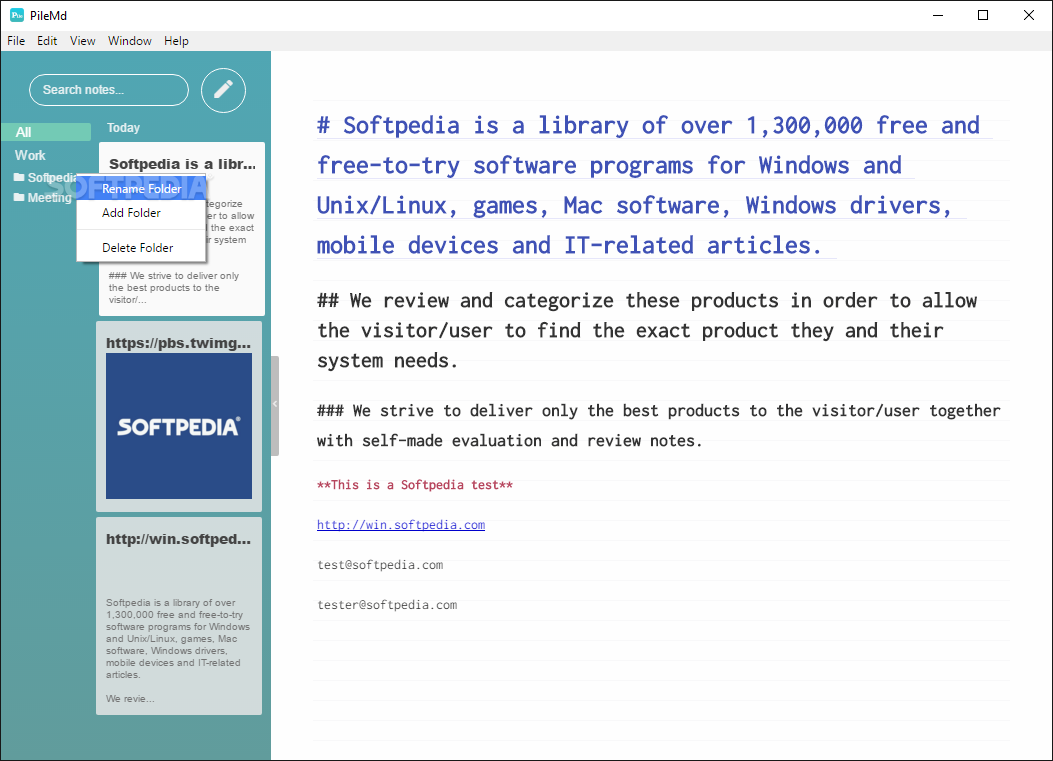Select the Work rack

[x=30, y=155]
